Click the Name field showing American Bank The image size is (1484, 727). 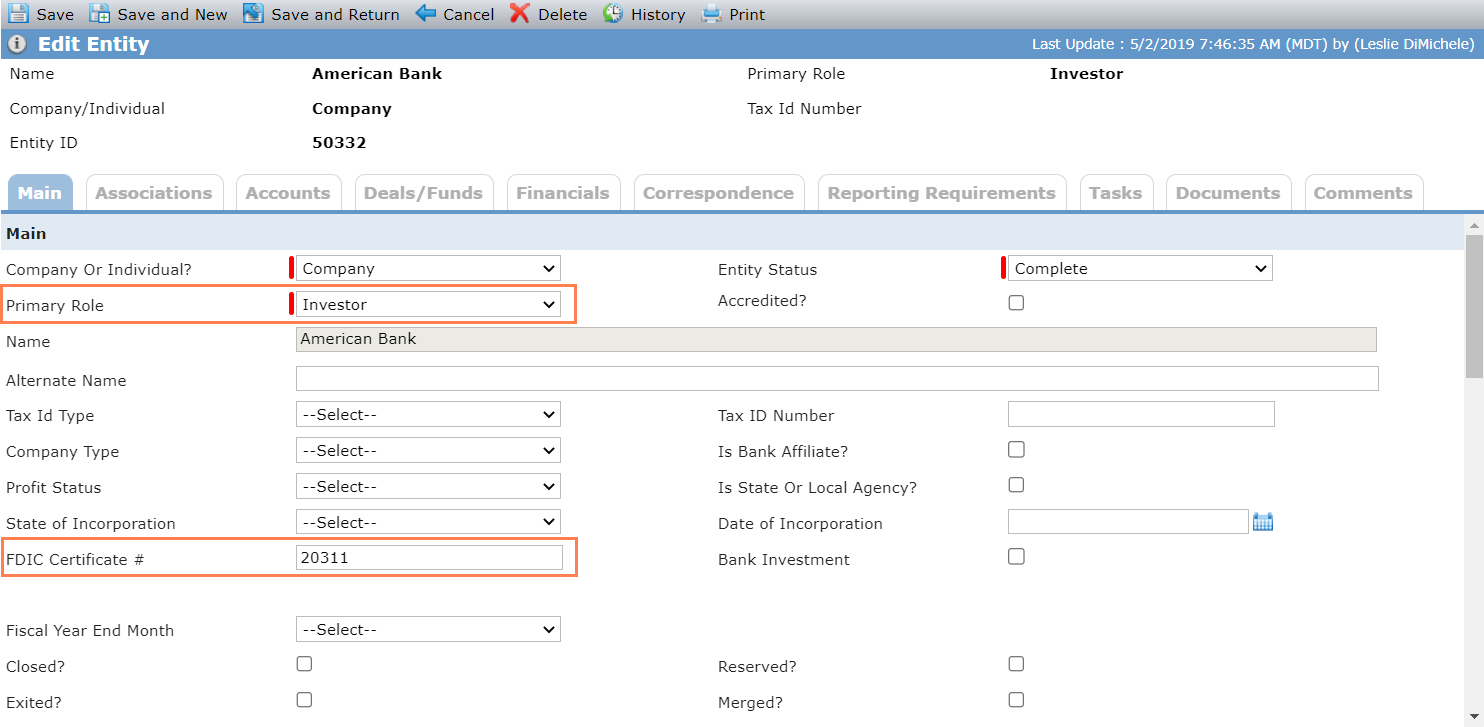pyautogui.click(x=836, y=339)
